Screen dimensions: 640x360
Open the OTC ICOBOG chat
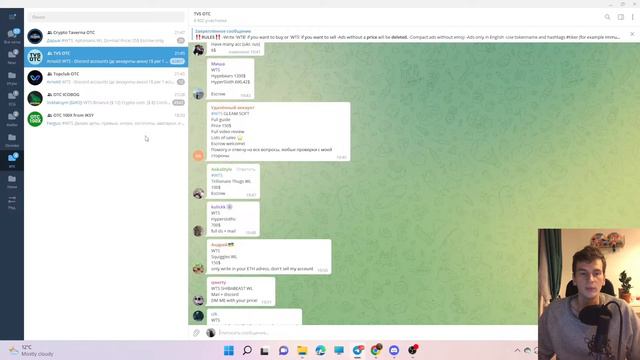click(106, 98)
